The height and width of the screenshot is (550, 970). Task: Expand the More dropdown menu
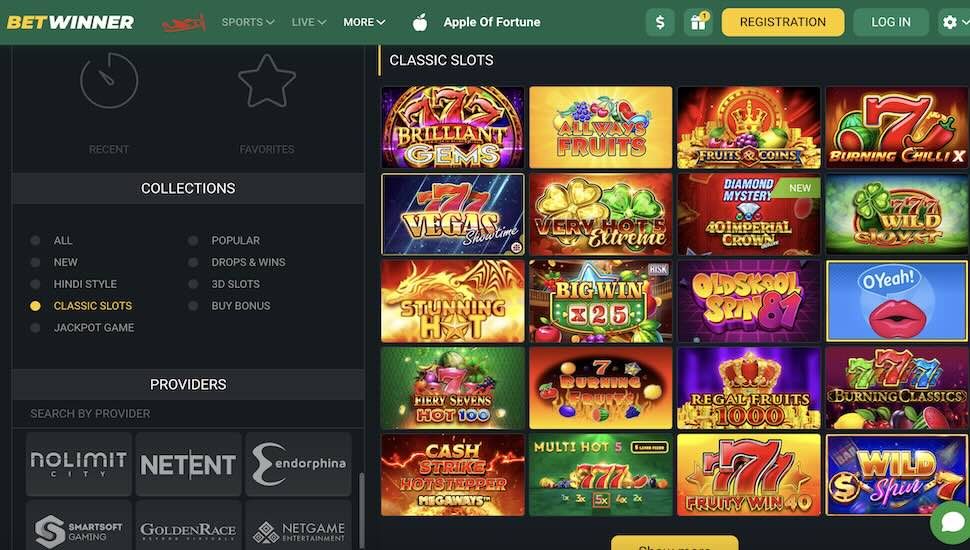click(x=364, y=22)
